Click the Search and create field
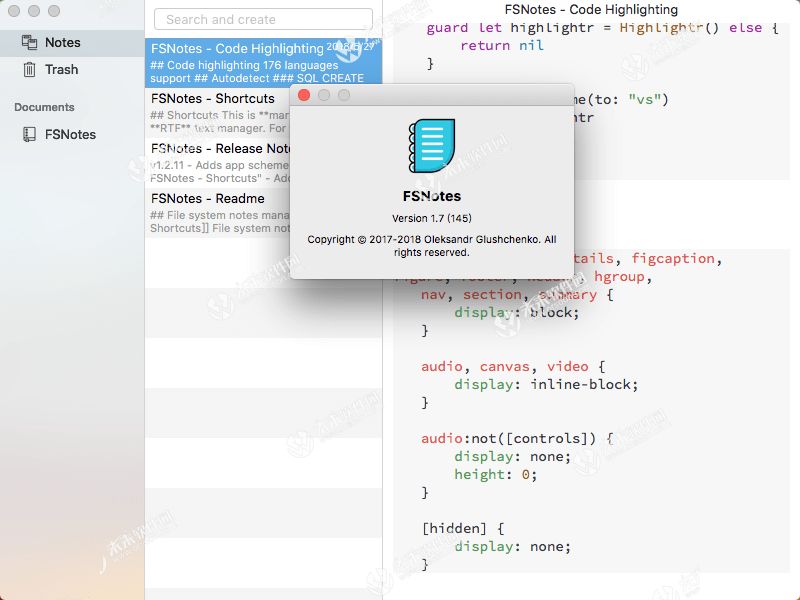Viewport: 800px width, 600px height. [x=263, y=19]
